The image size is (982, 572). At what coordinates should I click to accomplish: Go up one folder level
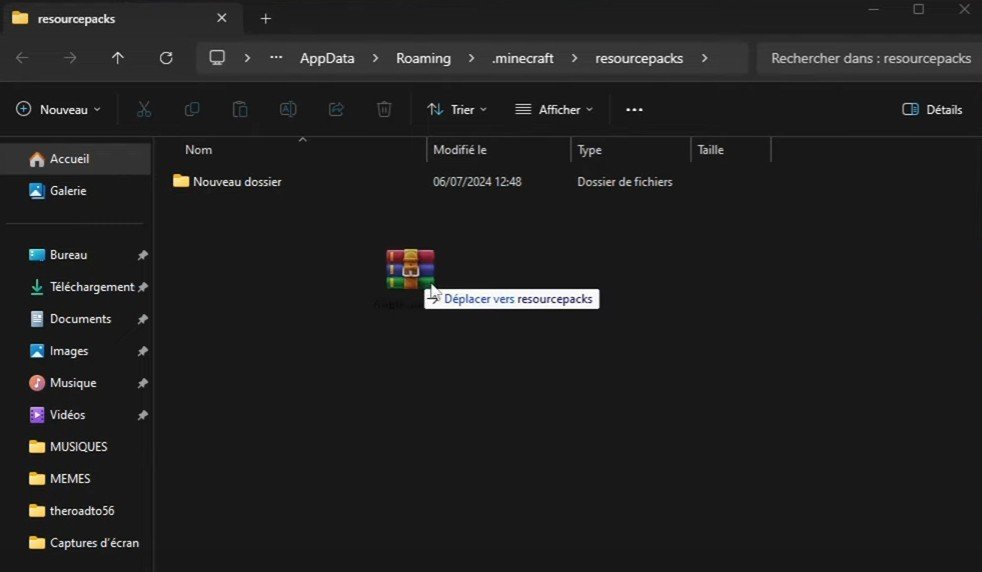(x=118, y=58)
